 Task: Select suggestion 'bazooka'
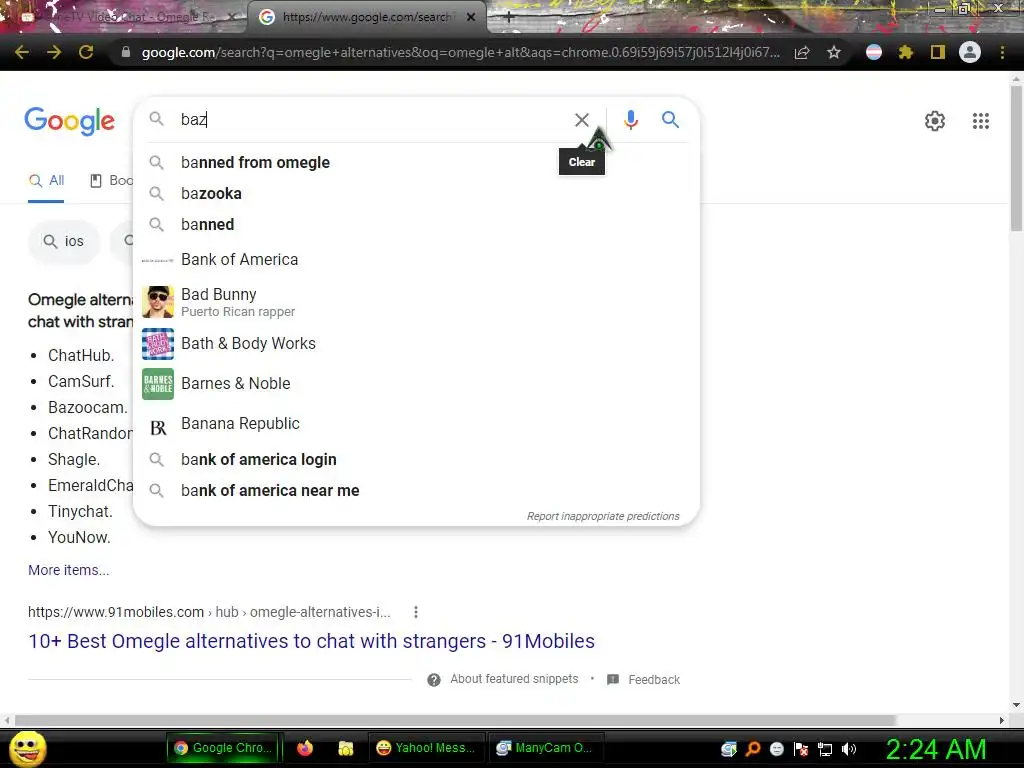coord(416,193)
